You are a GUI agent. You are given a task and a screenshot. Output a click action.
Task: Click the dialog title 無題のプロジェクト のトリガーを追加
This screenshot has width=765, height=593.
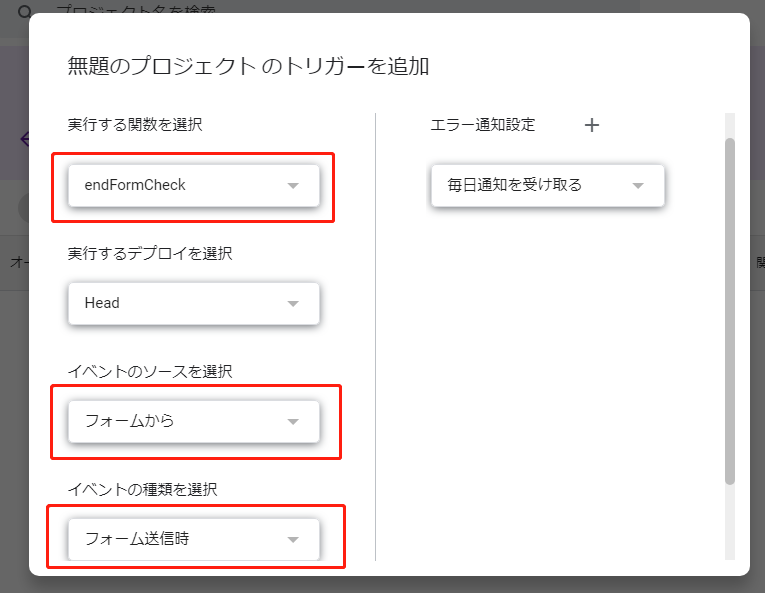click(248, 66)
